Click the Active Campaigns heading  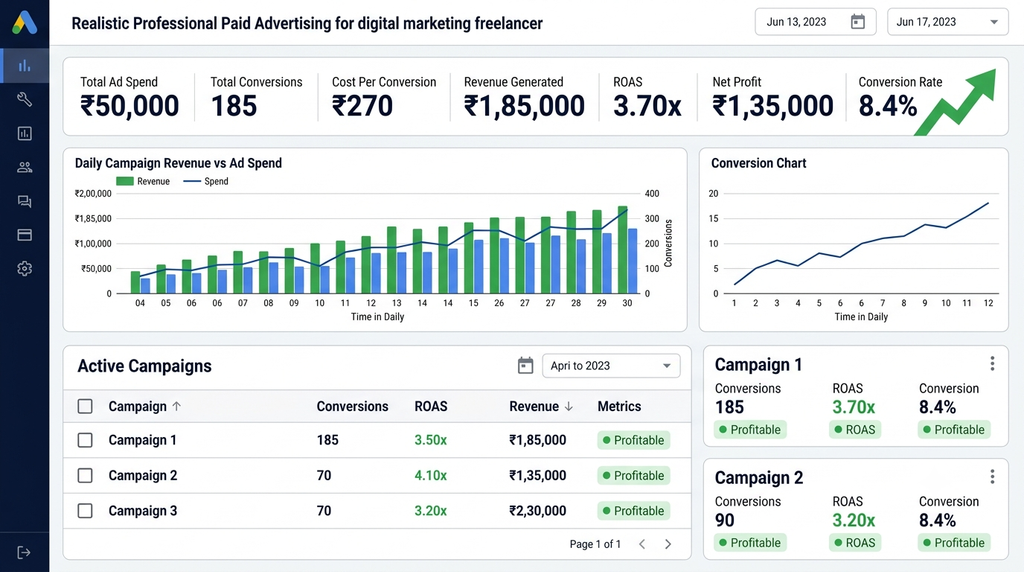[144, 366]
